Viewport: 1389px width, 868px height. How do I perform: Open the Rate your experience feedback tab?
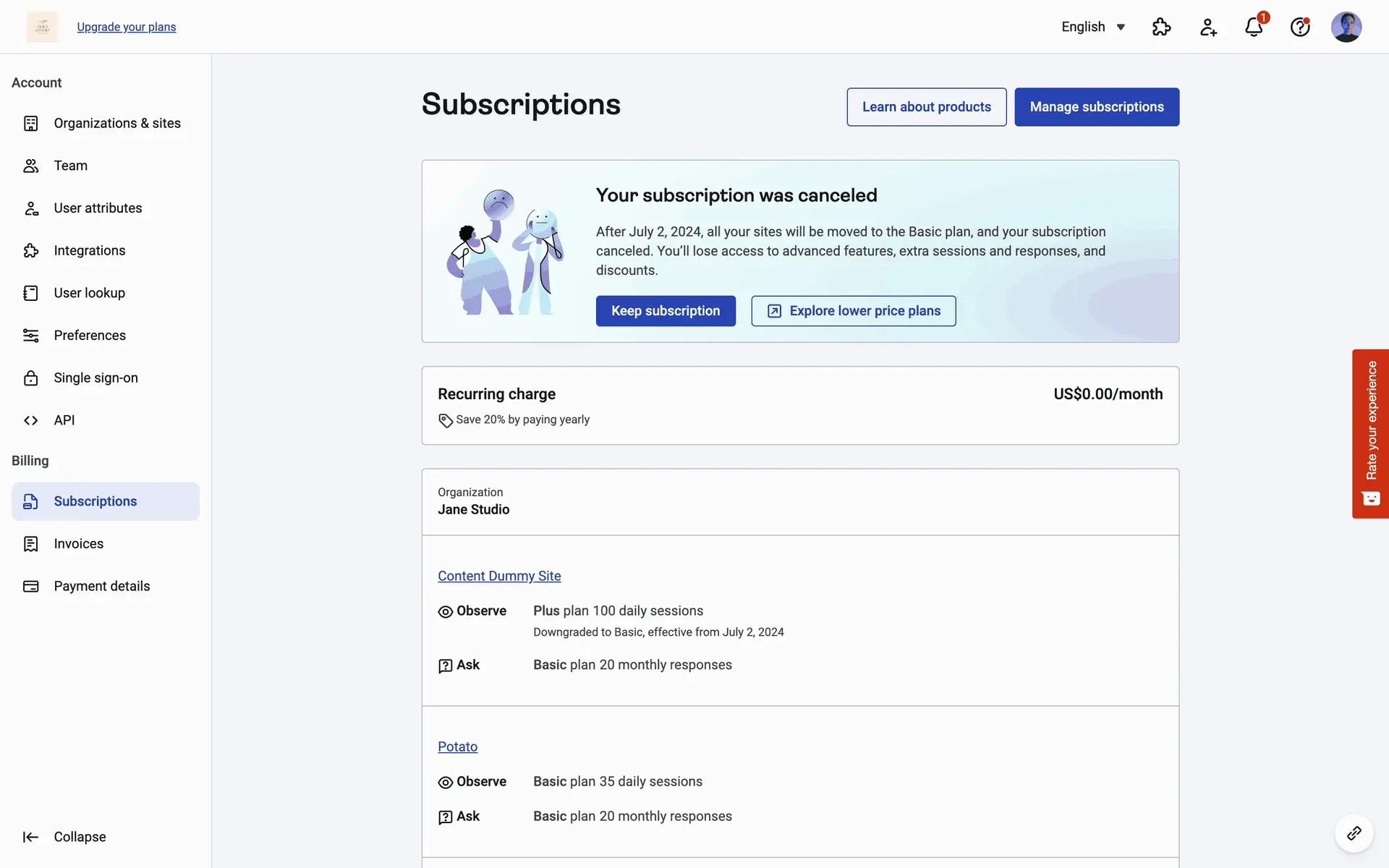click(x=1370, y=433)
